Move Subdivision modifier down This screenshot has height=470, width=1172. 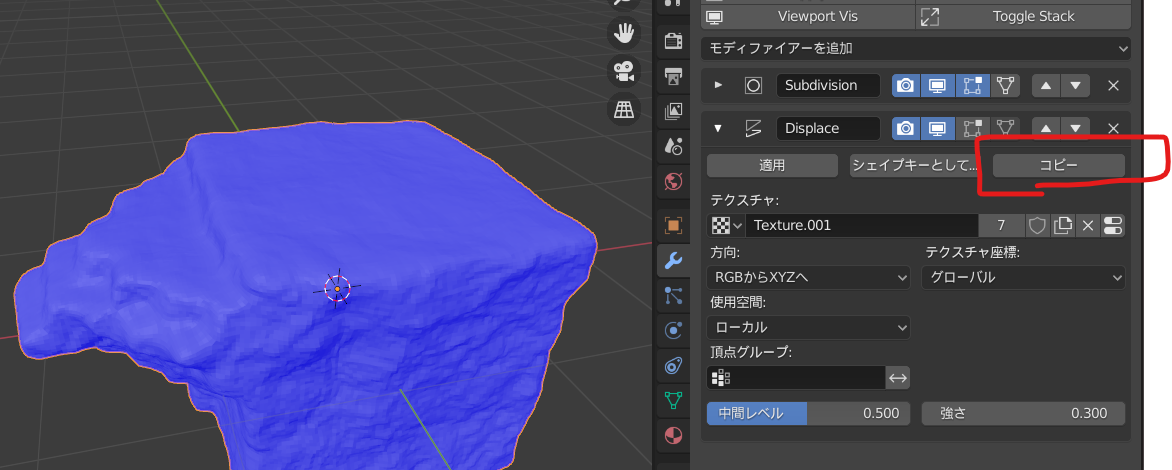[x=1075, y=85]
